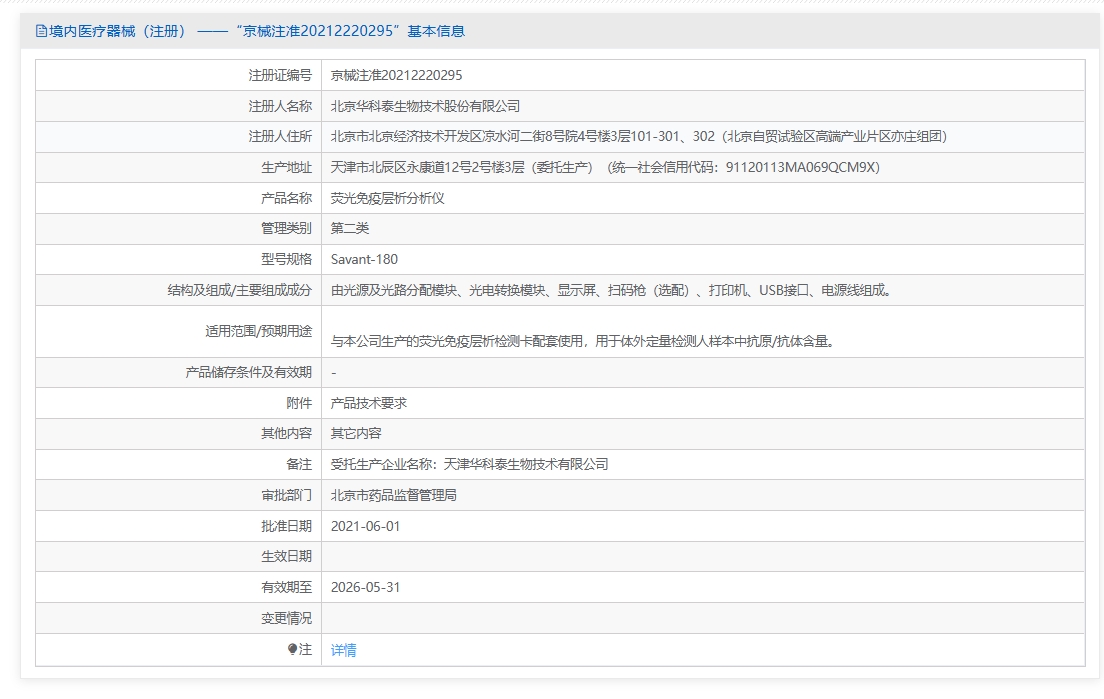Click the 产品名称 row label
Viewport: 1104px width, 699px height.
coord(286,199)
